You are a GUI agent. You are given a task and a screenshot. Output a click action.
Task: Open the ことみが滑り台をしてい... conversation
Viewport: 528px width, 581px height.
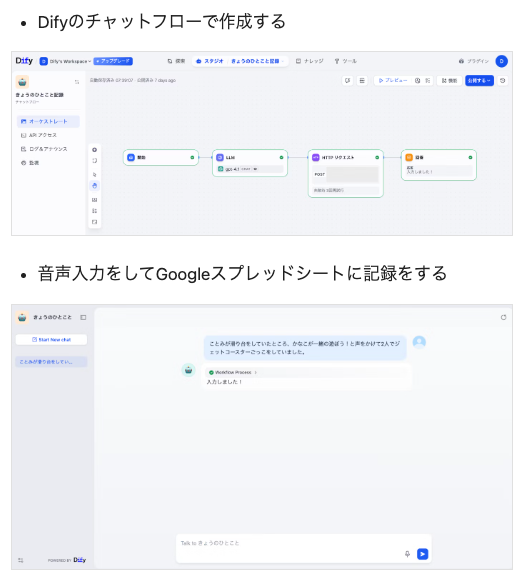51,362
